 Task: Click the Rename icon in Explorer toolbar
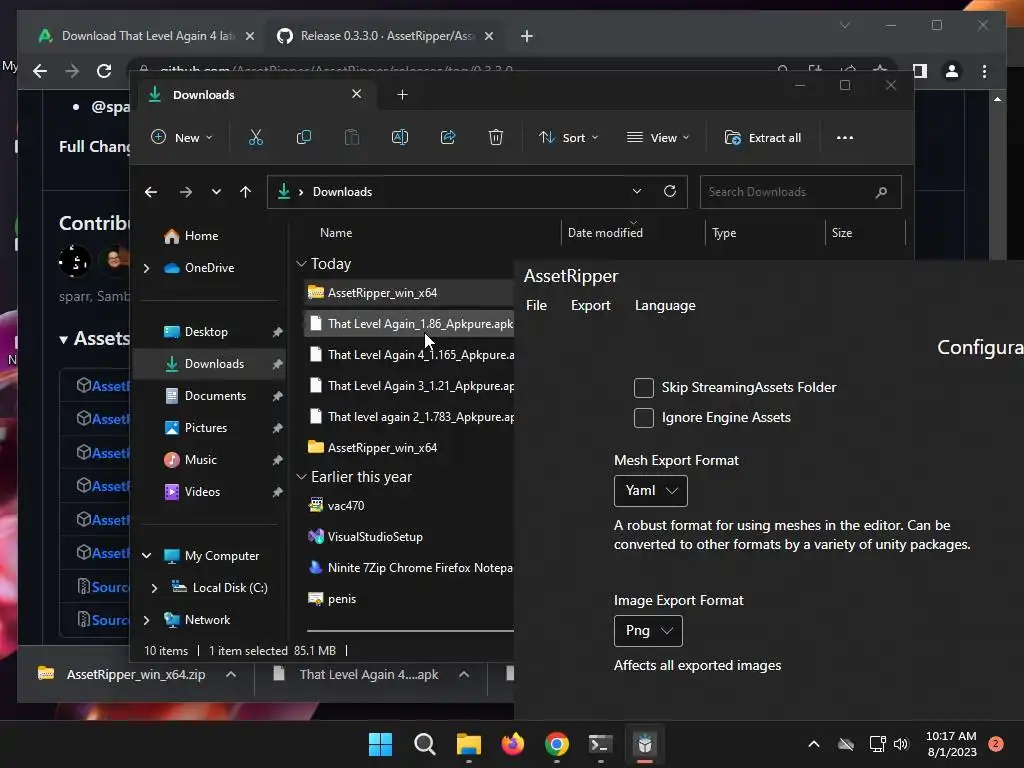[400, 137]
